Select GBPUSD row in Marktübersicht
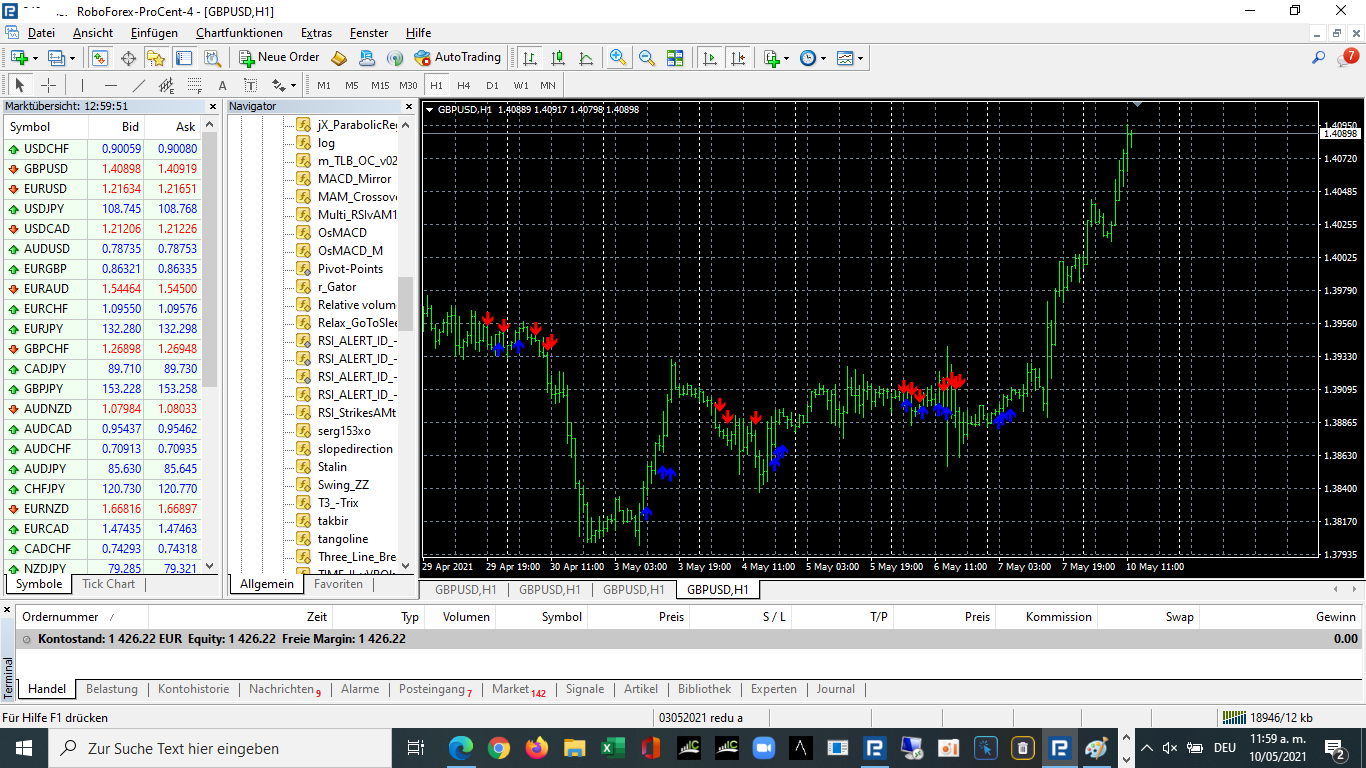This screenshot has height=768, width=1366. 46,169
